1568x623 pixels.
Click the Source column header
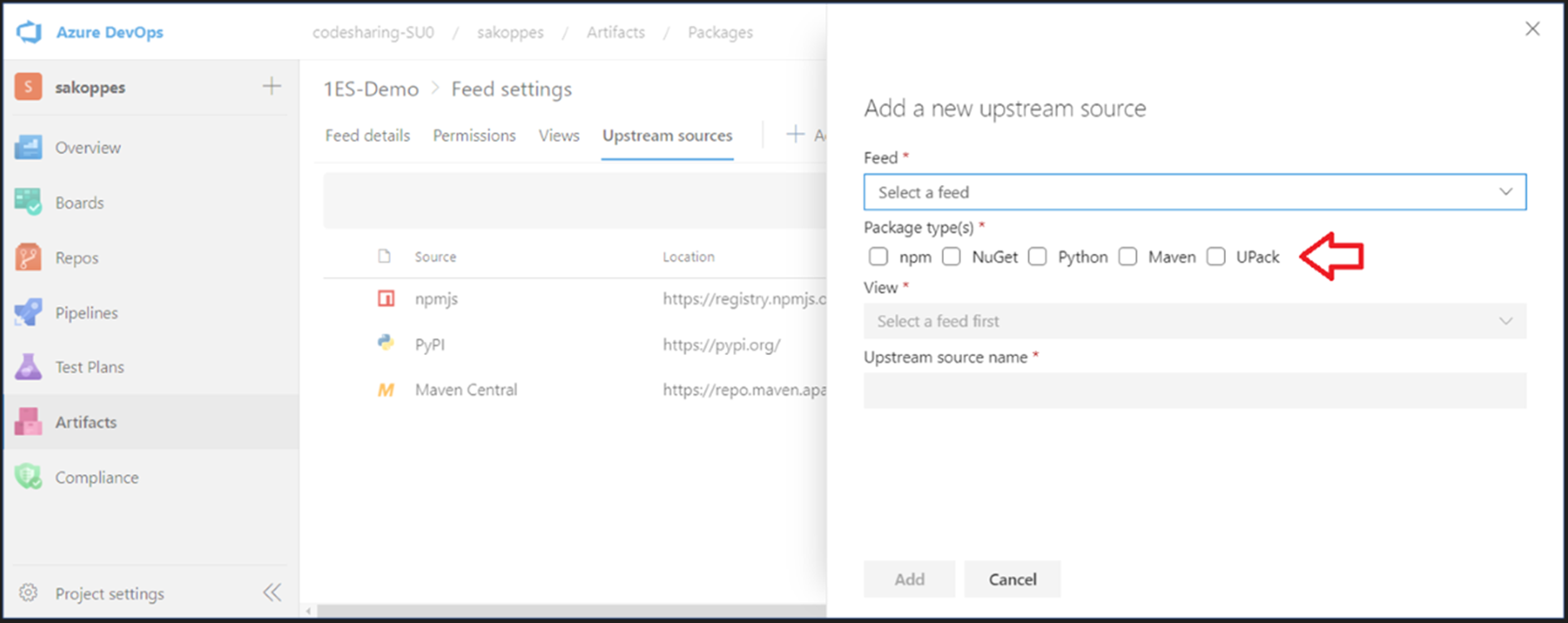pyautogui.click(x=436, y=257)
